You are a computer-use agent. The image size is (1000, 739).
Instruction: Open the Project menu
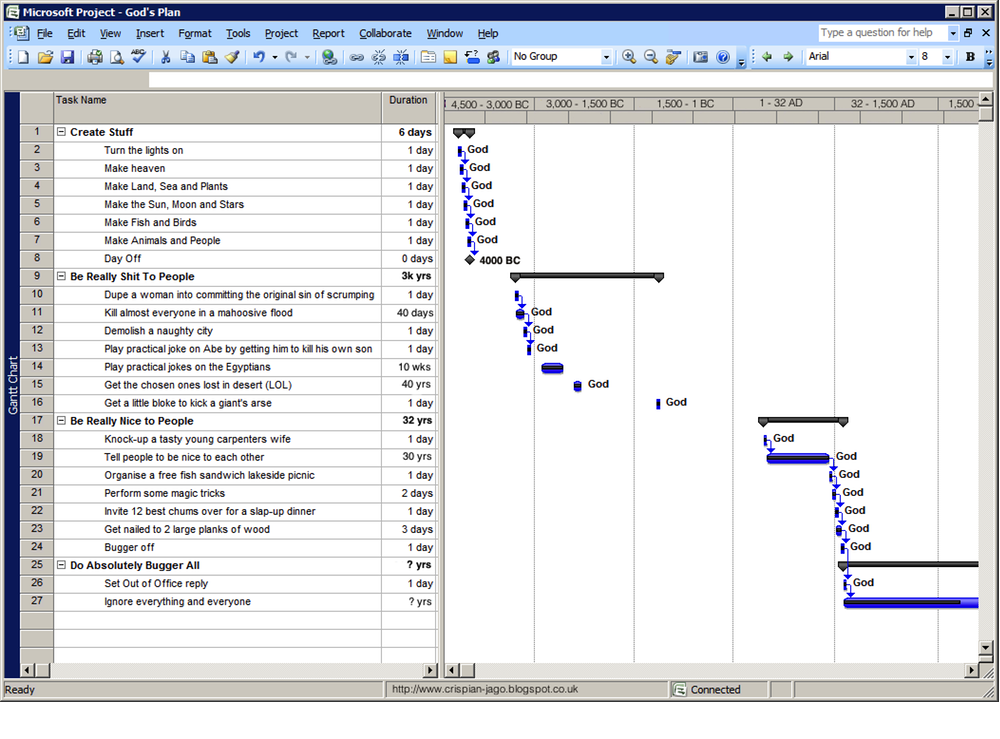(281, 33)
